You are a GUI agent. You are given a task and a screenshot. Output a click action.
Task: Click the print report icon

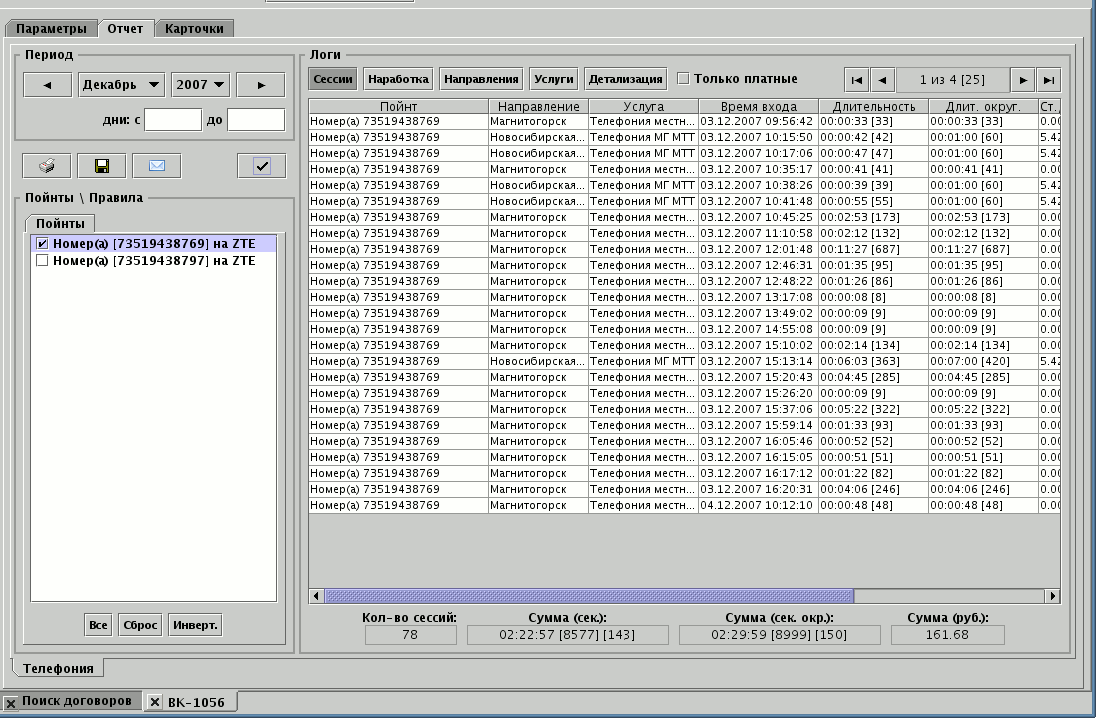pyautogui.click(x=47, y=166)
